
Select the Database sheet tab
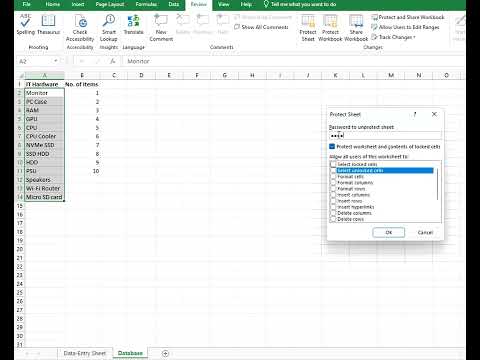[130, 353]
